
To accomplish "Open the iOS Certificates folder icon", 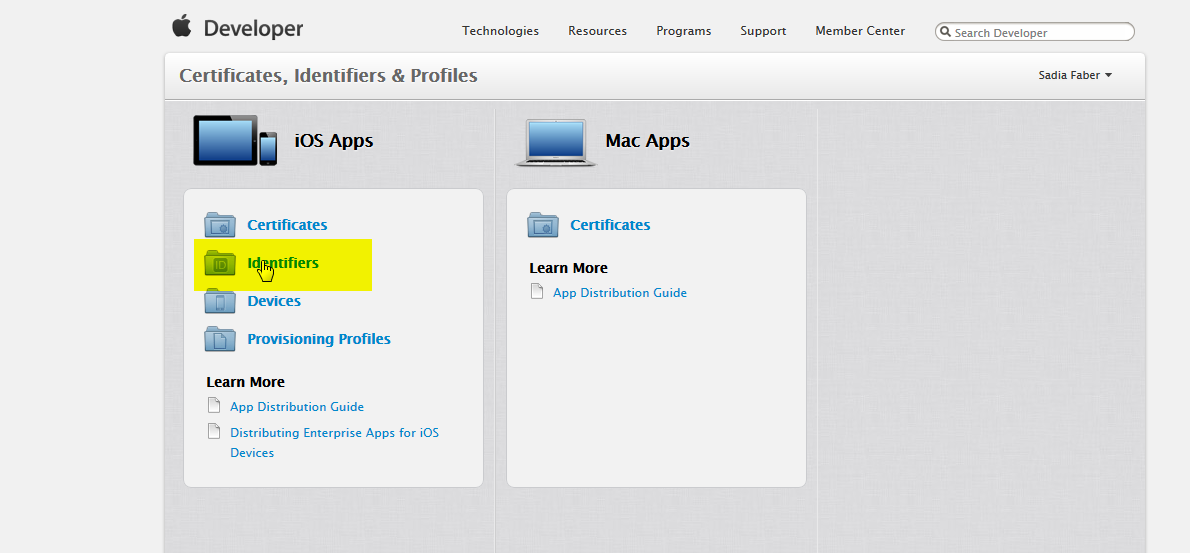I will click(220, 225).
